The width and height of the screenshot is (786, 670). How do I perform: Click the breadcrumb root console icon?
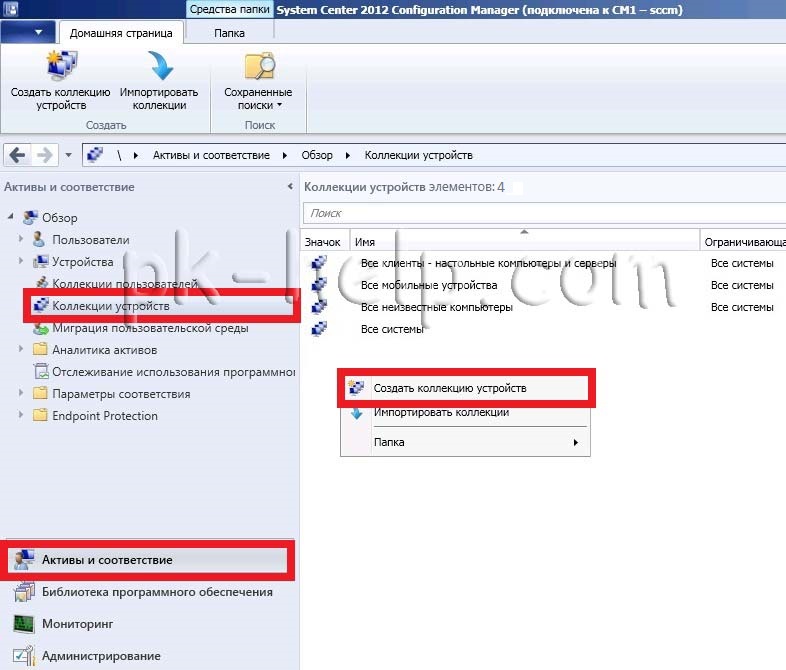pos(94,155)
